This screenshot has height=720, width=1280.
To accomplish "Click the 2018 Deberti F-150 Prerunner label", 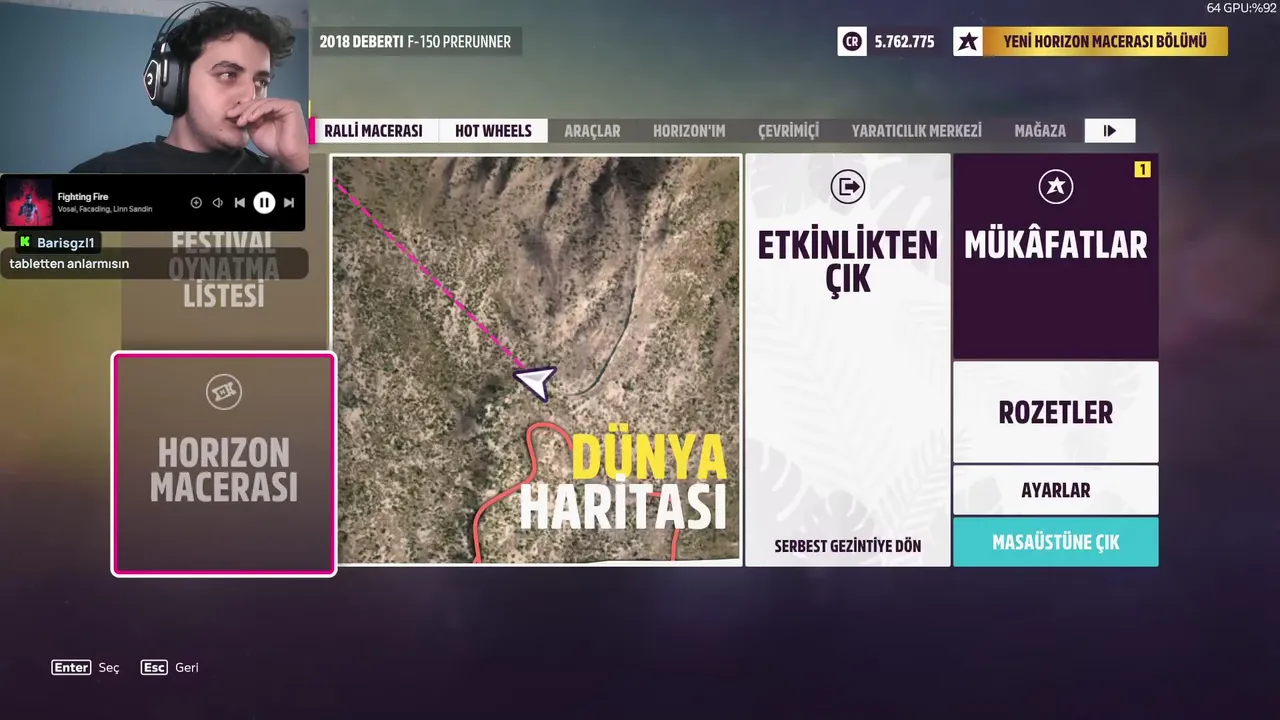I will (415, 42).
